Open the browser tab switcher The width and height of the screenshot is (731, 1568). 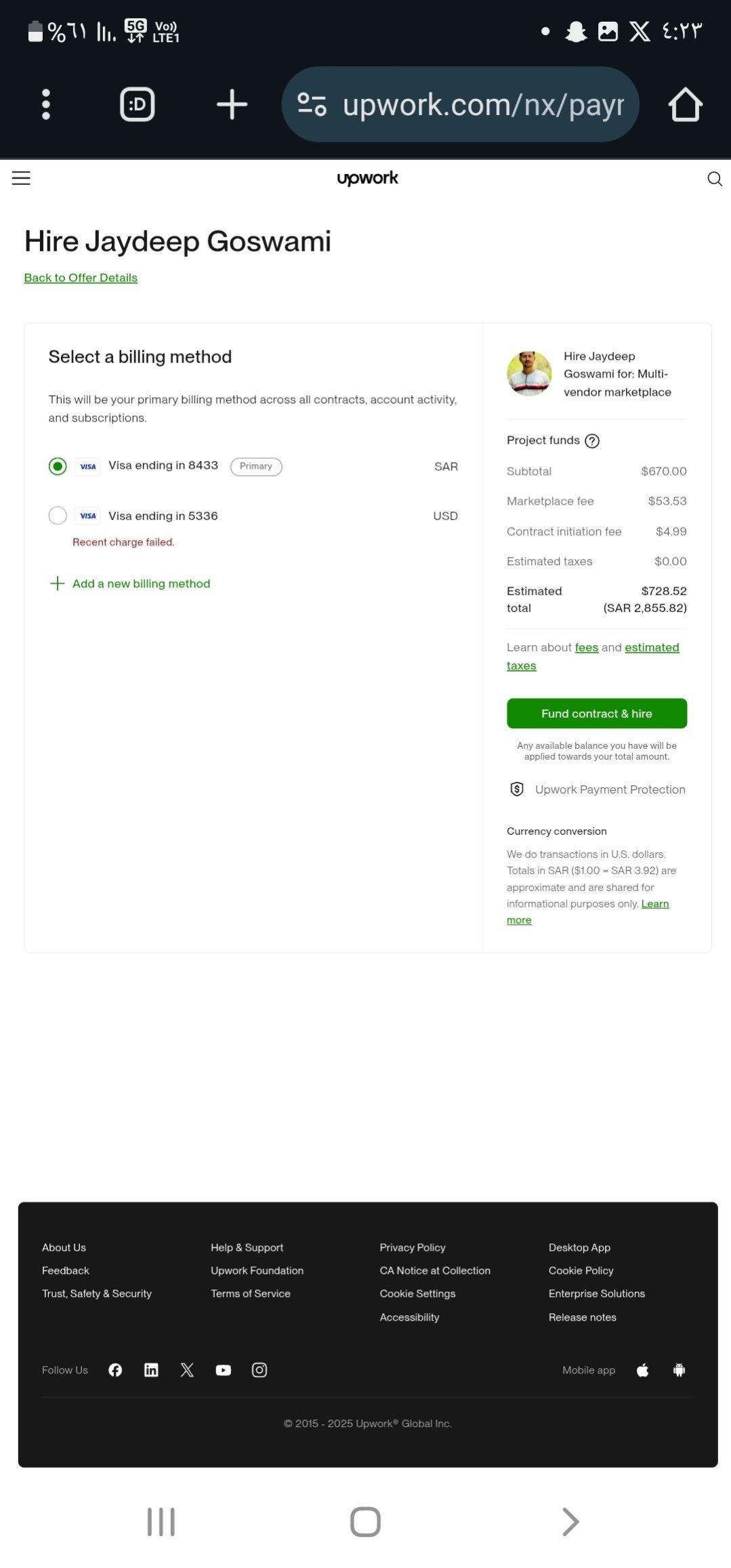[138, 104]
